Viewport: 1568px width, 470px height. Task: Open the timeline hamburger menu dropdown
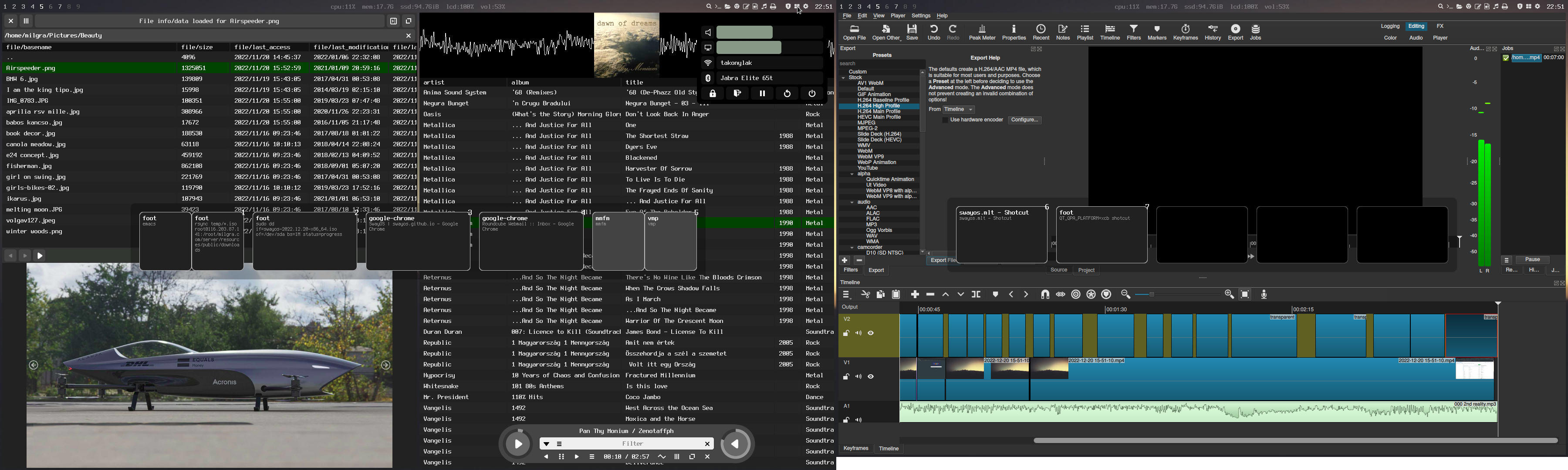[x=846, y=294]
